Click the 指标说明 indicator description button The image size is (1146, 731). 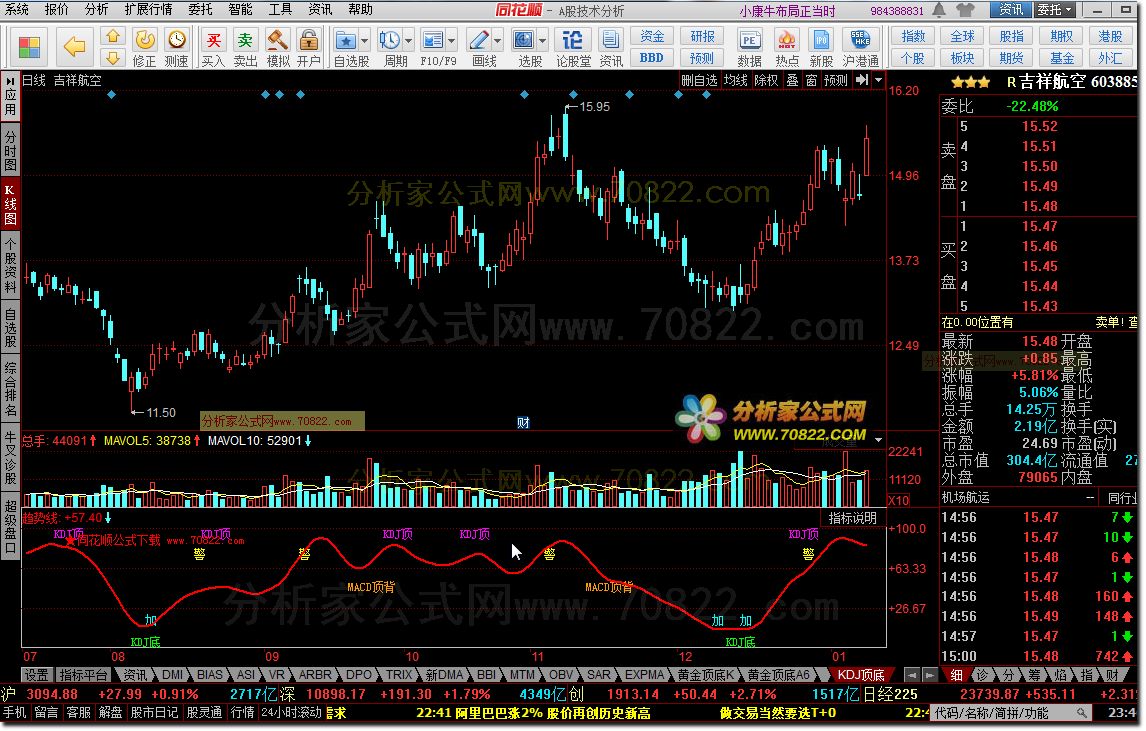(x=852, y=518)
